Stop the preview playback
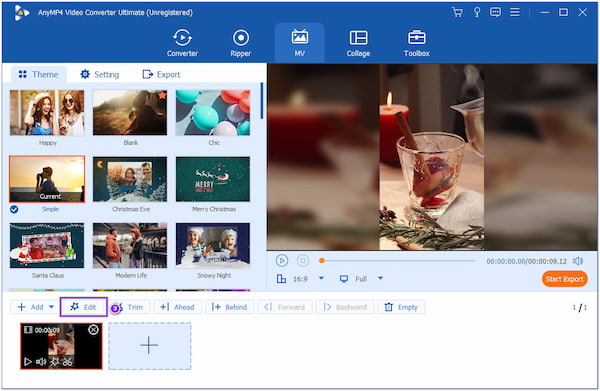600x391 pixels. click(x=303, y=261)
